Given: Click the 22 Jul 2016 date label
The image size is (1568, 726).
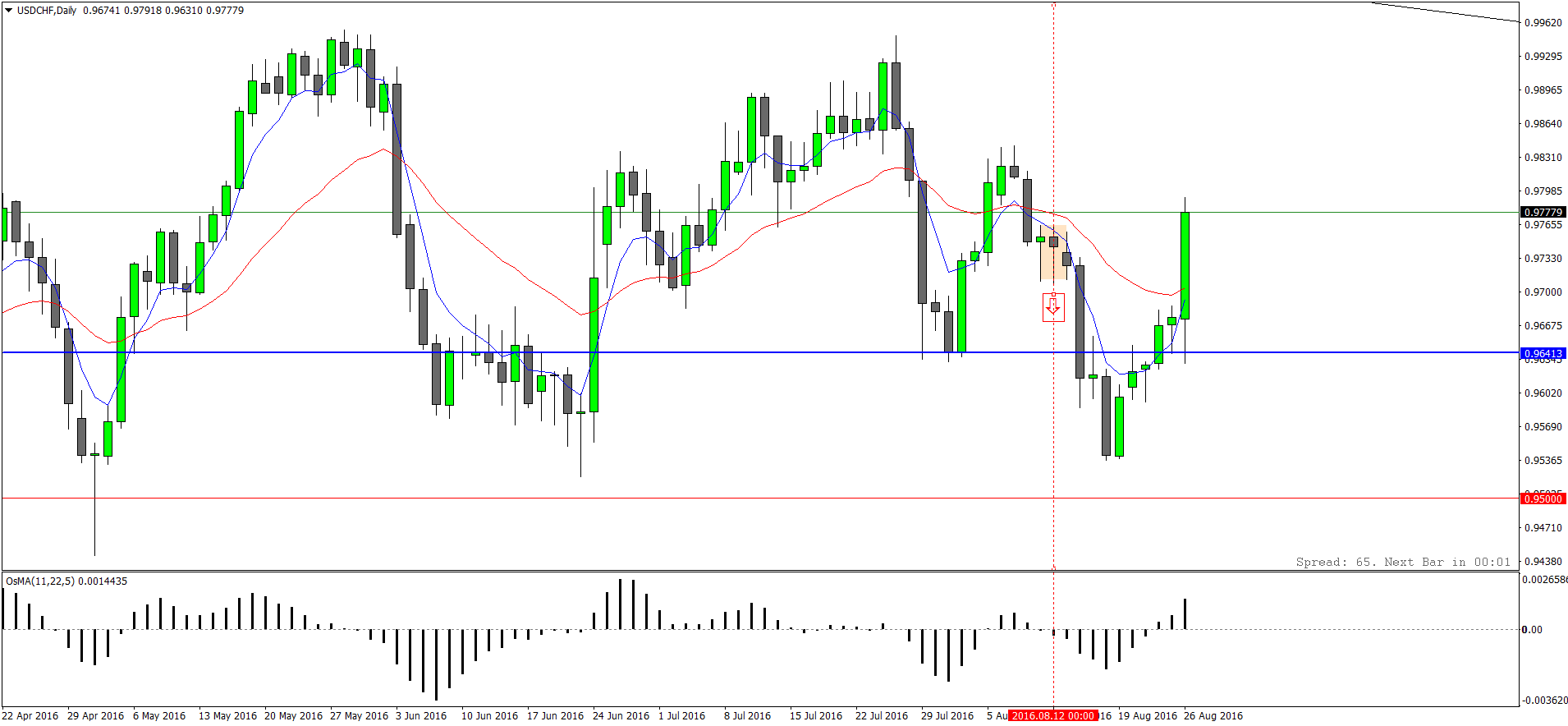Looking at the screenshot, I should [x=882, y=715].
